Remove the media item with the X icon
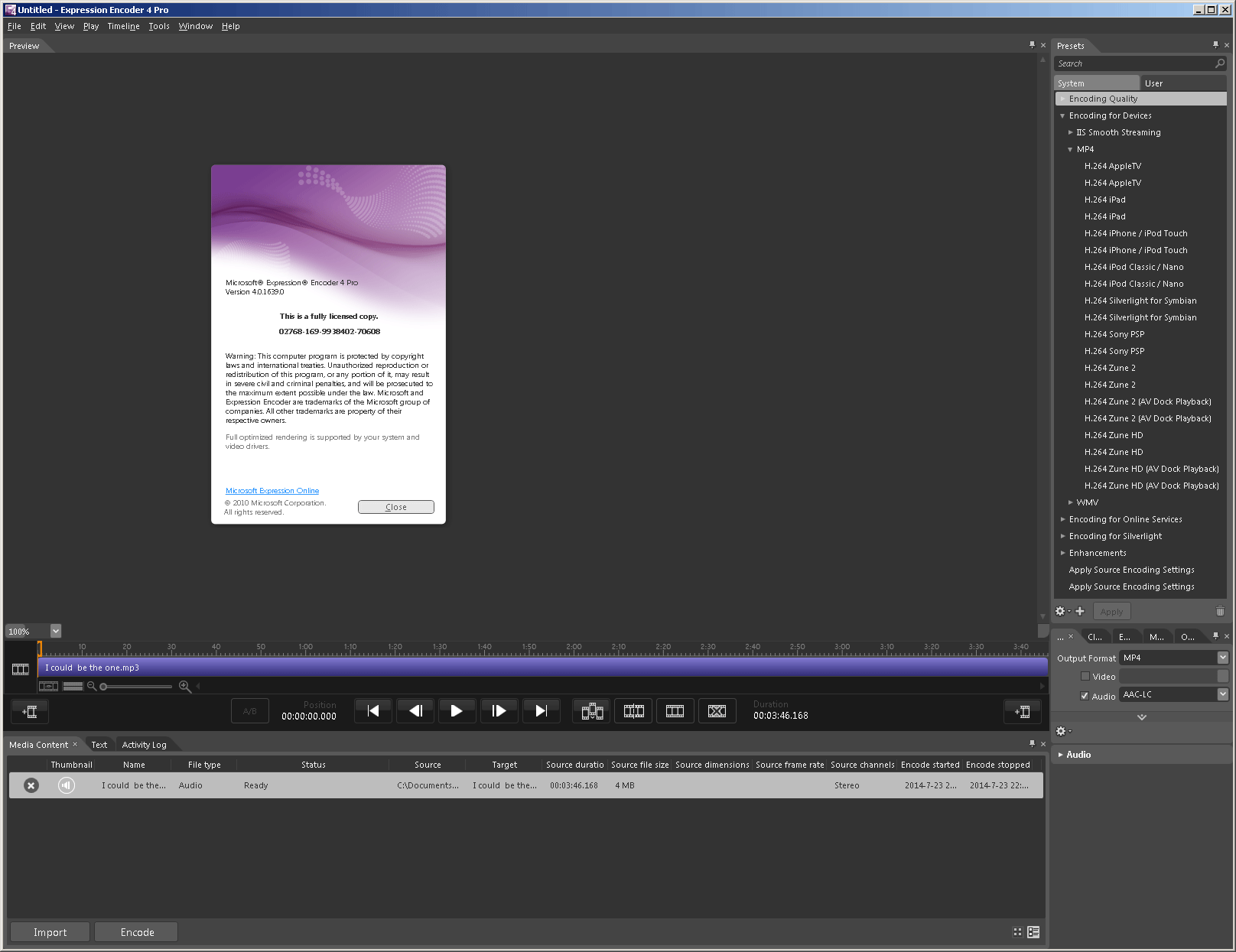The width and height of the screenshot is (1236, 952). tap(31, 785)
